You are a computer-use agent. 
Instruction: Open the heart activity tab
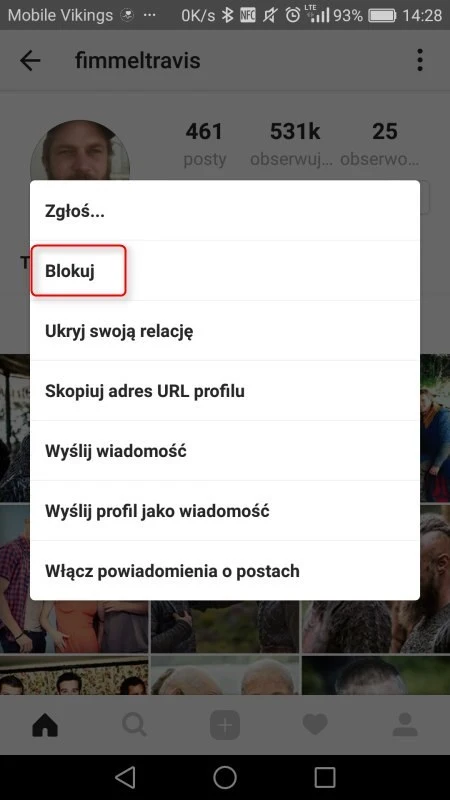[315, 724]
